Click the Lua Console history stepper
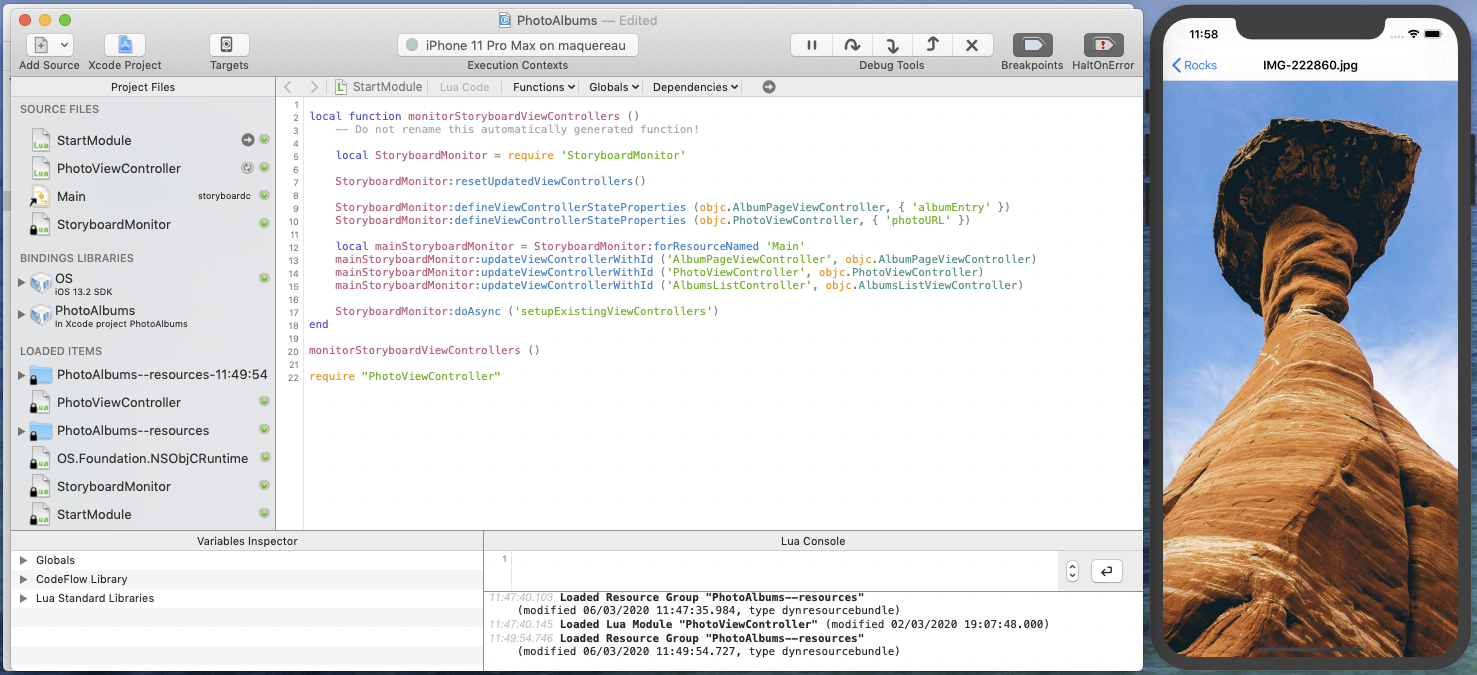This screenshot has width=1477, height=675. [1072, 571]
